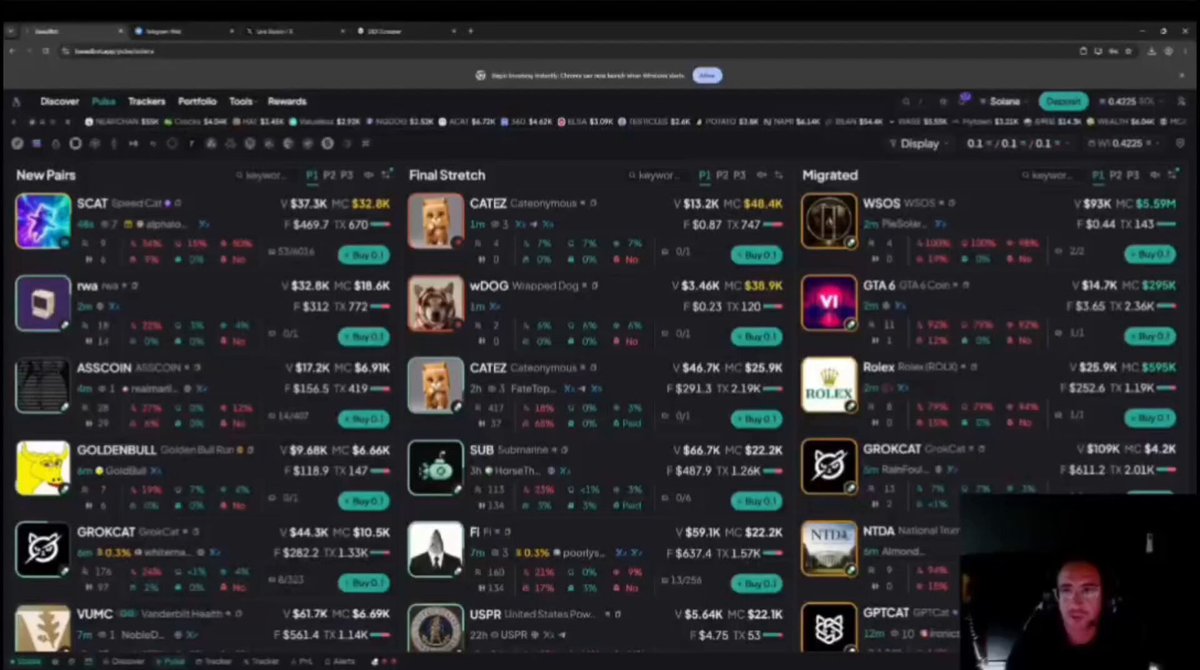Open the Final Stretch column filter settings icon

[780, 175]
